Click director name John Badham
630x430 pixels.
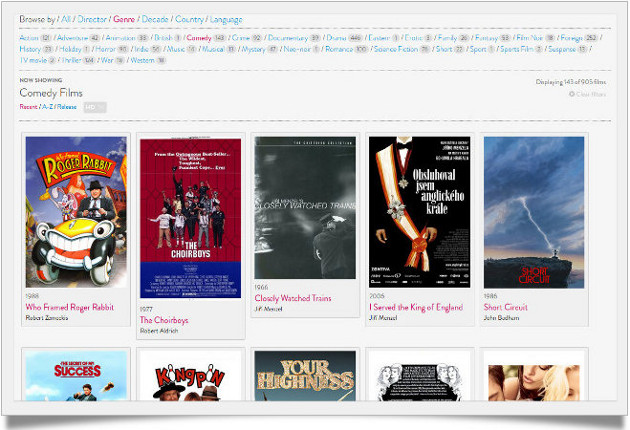click(x=501, y=318)
